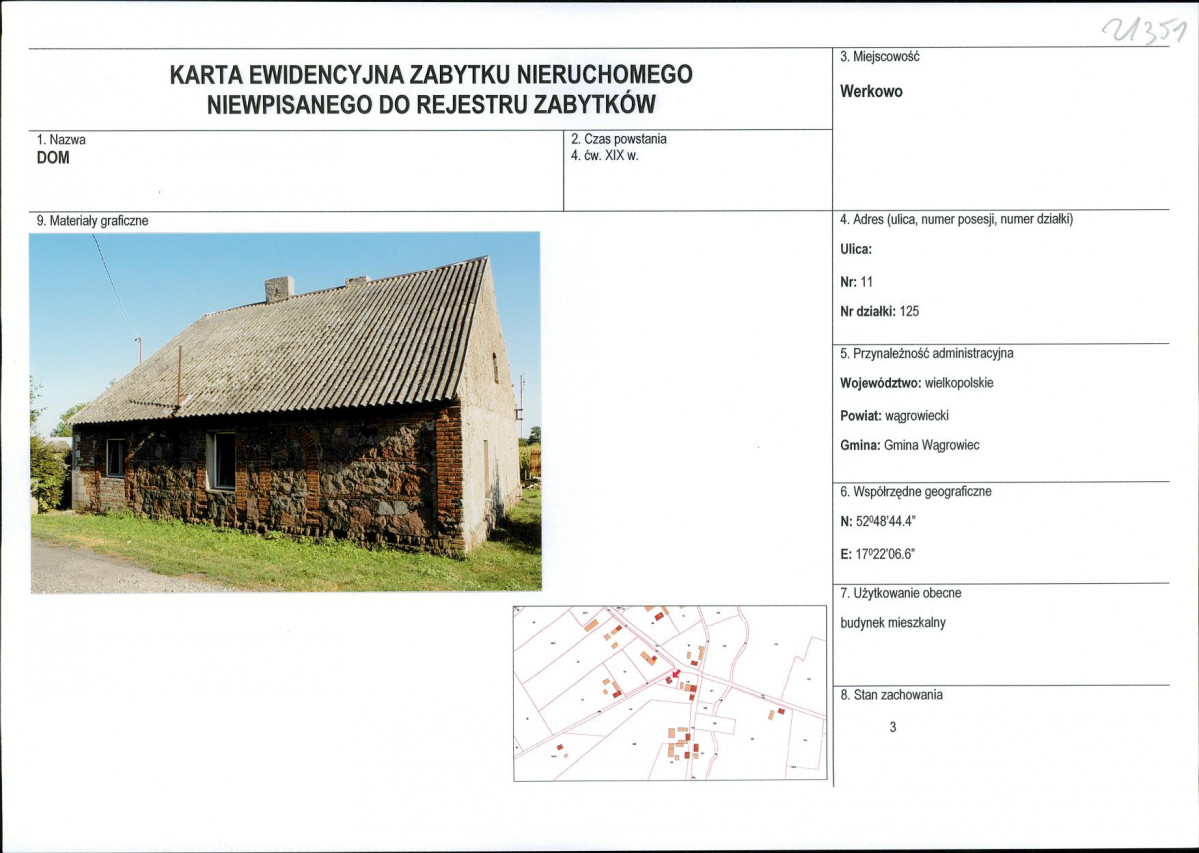
Task: Click the latitude value N: 52°48'44.4"
Action: [878, 522]
